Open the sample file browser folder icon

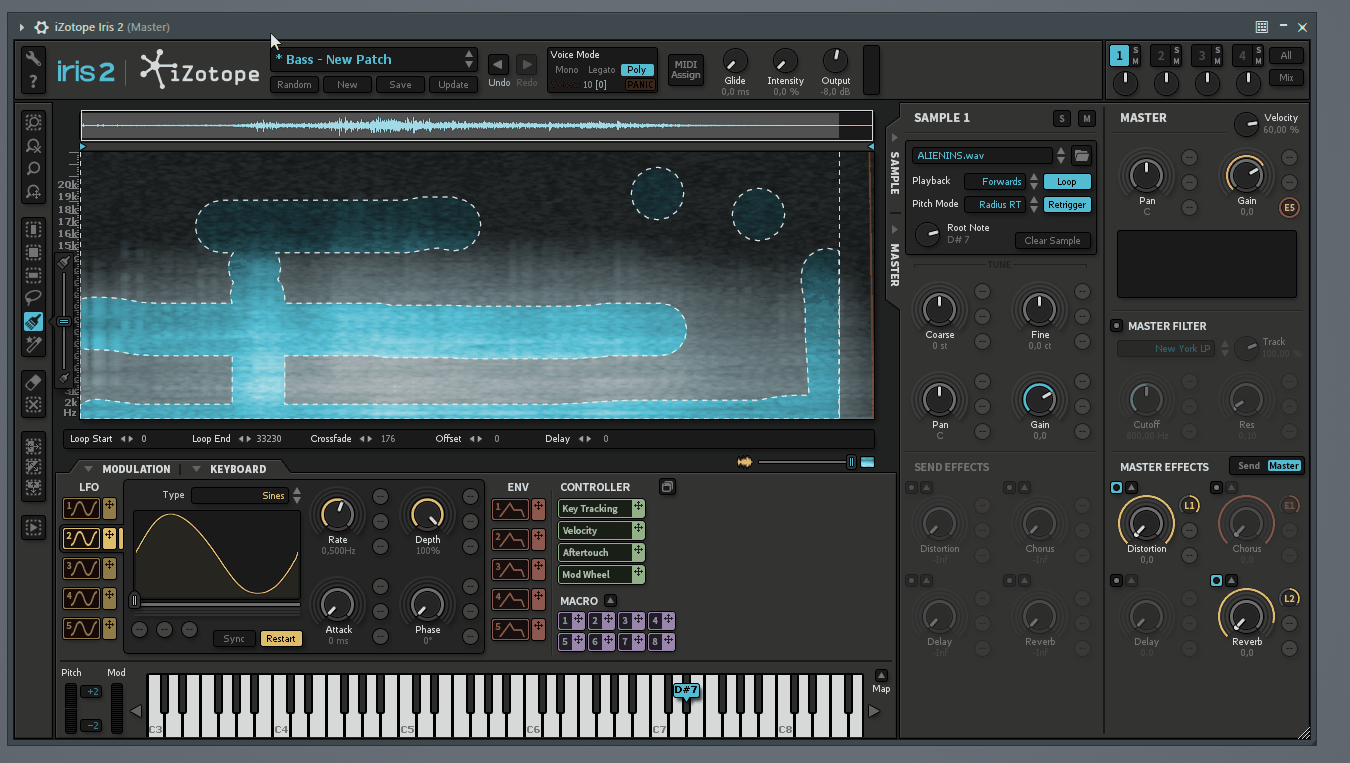(x=1081, y=155)
